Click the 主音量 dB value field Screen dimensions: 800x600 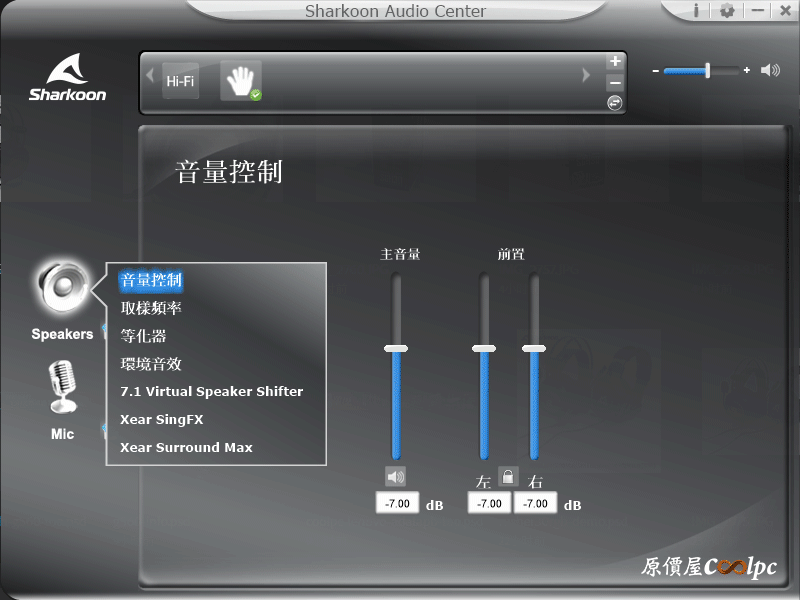(397, 503)
